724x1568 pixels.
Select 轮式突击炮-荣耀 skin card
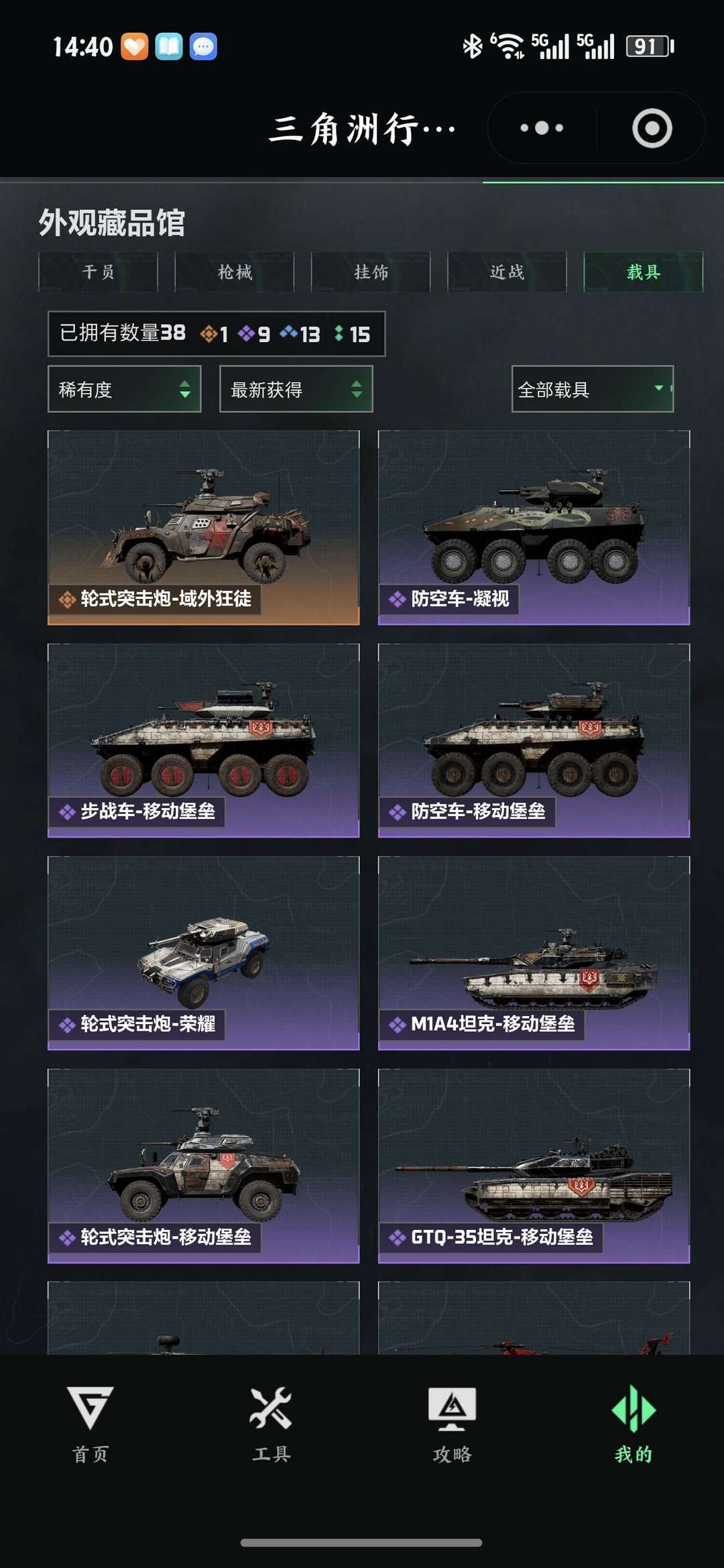point(204,953)
